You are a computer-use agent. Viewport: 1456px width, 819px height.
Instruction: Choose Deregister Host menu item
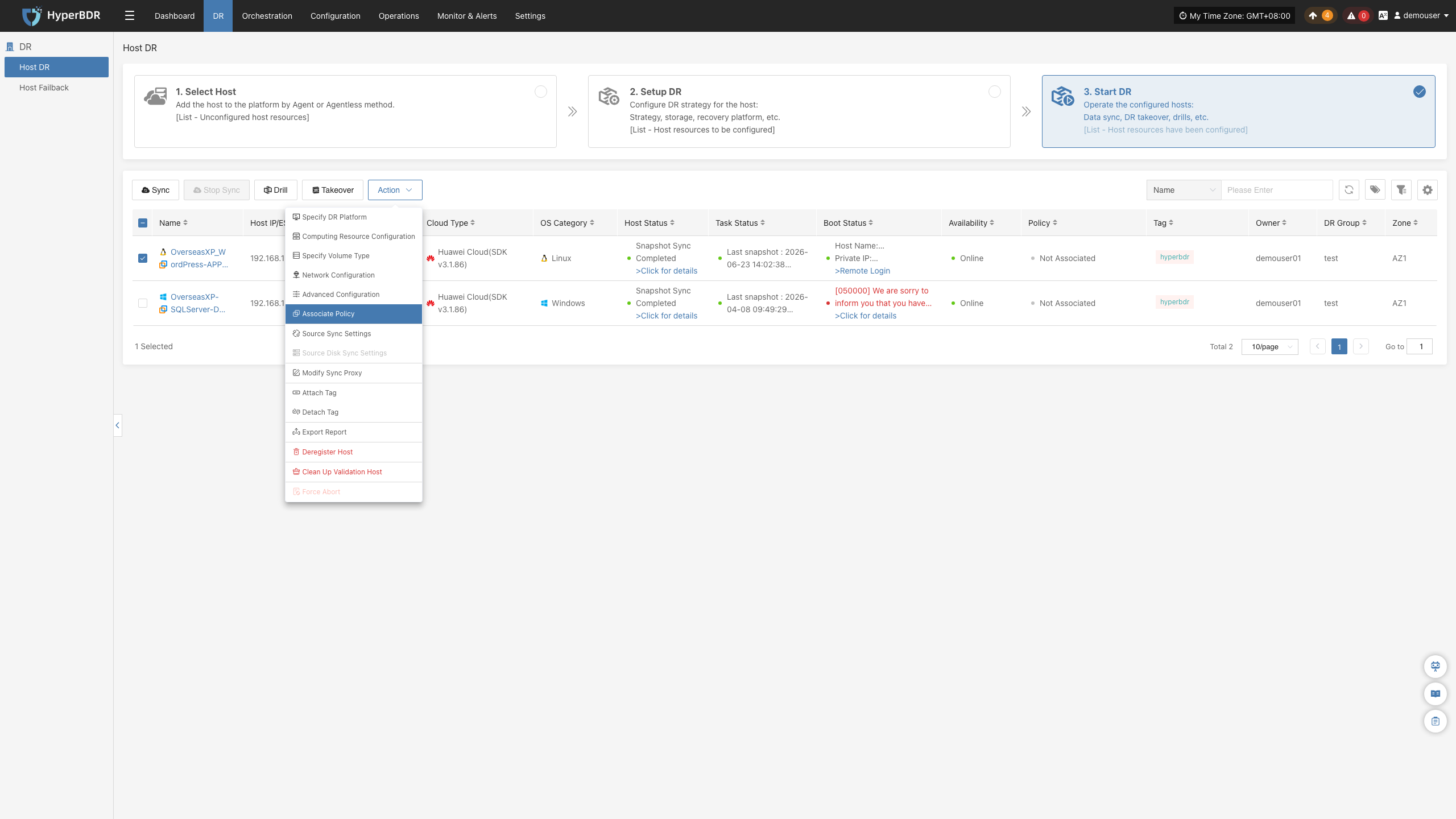tap(354, 452)
